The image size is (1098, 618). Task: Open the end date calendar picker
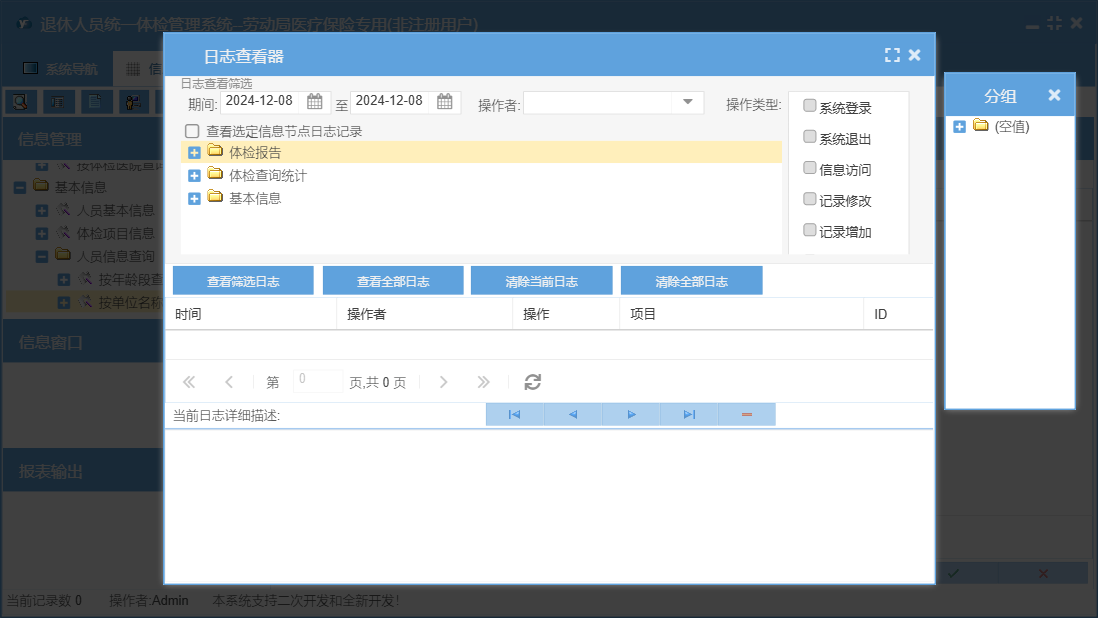point(445,101)
